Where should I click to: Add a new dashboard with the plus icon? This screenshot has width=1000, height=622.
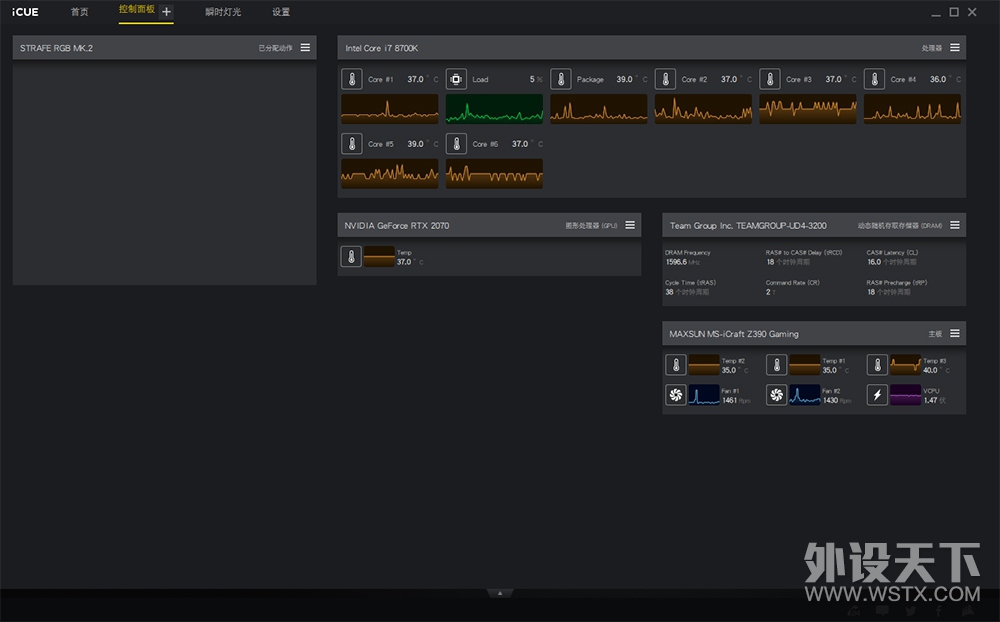coord(166,11)
